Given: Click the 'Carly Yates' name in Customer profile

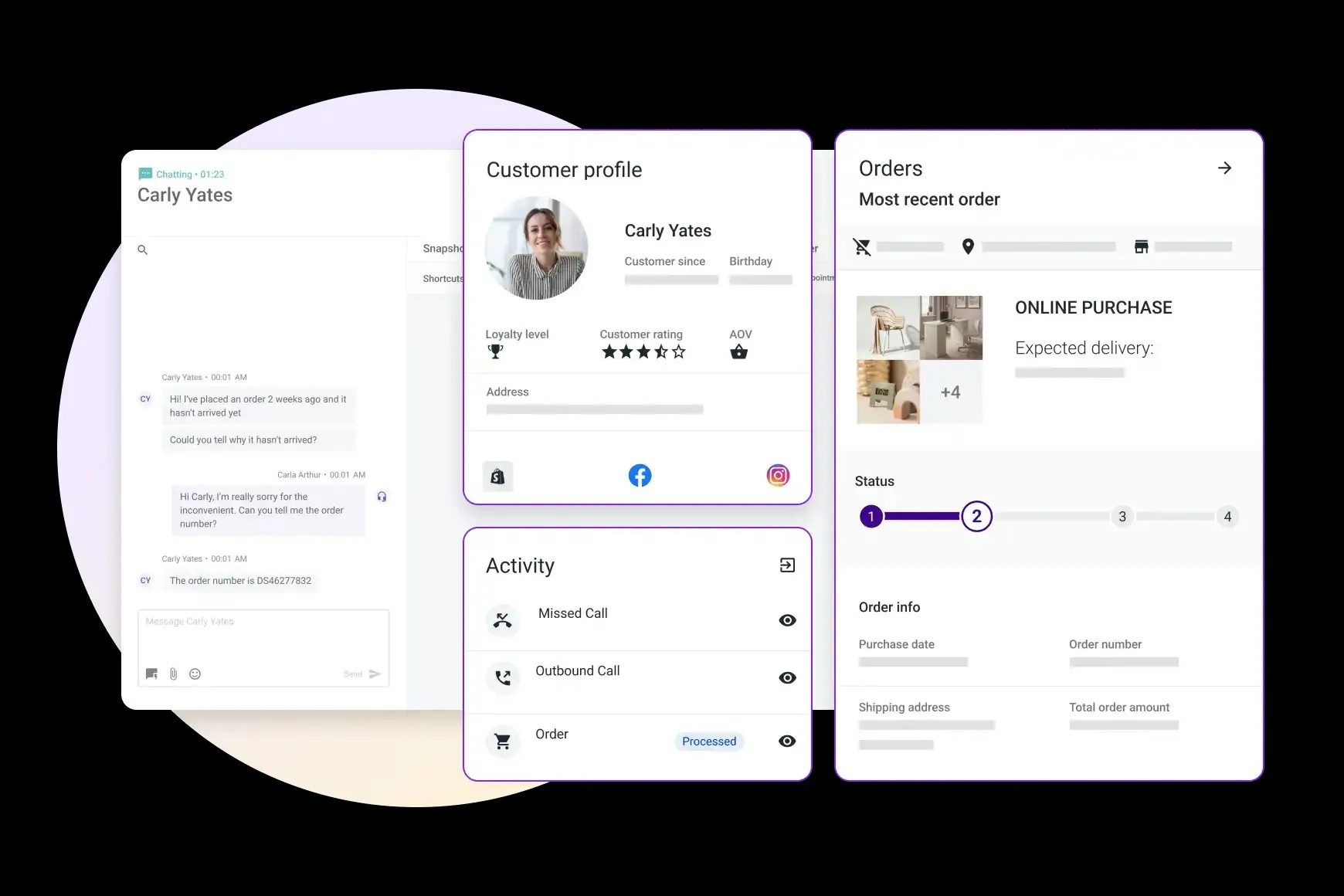Looking at the screenshot, I should (x=668, y=231).
